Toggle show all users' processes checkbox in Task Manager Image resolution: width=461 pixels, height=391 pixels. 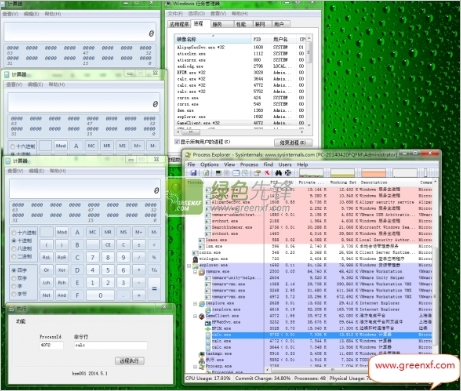[x=177, y=142]
